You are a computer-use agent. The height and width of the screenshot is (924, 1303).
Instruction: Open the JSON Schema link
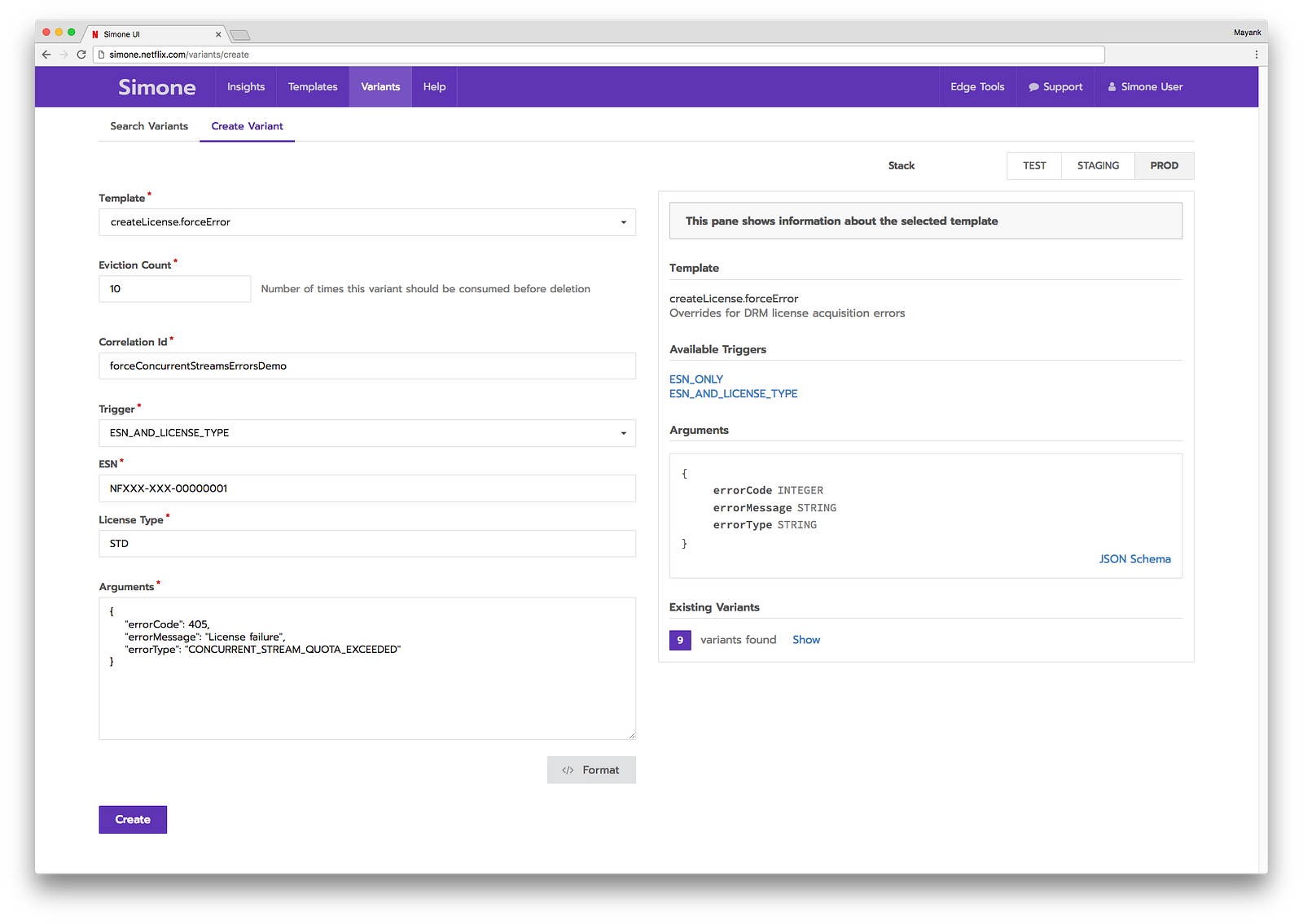pyautogui.click(x=1134, y=559)
